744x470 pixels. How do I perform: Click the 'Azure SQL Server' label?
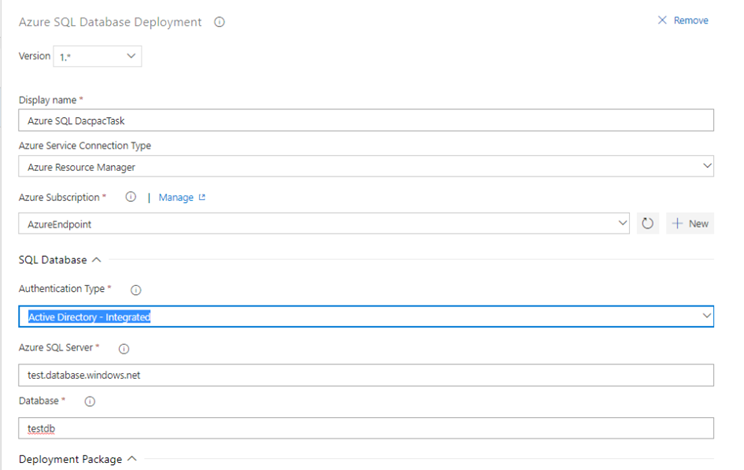click(56, 348)
